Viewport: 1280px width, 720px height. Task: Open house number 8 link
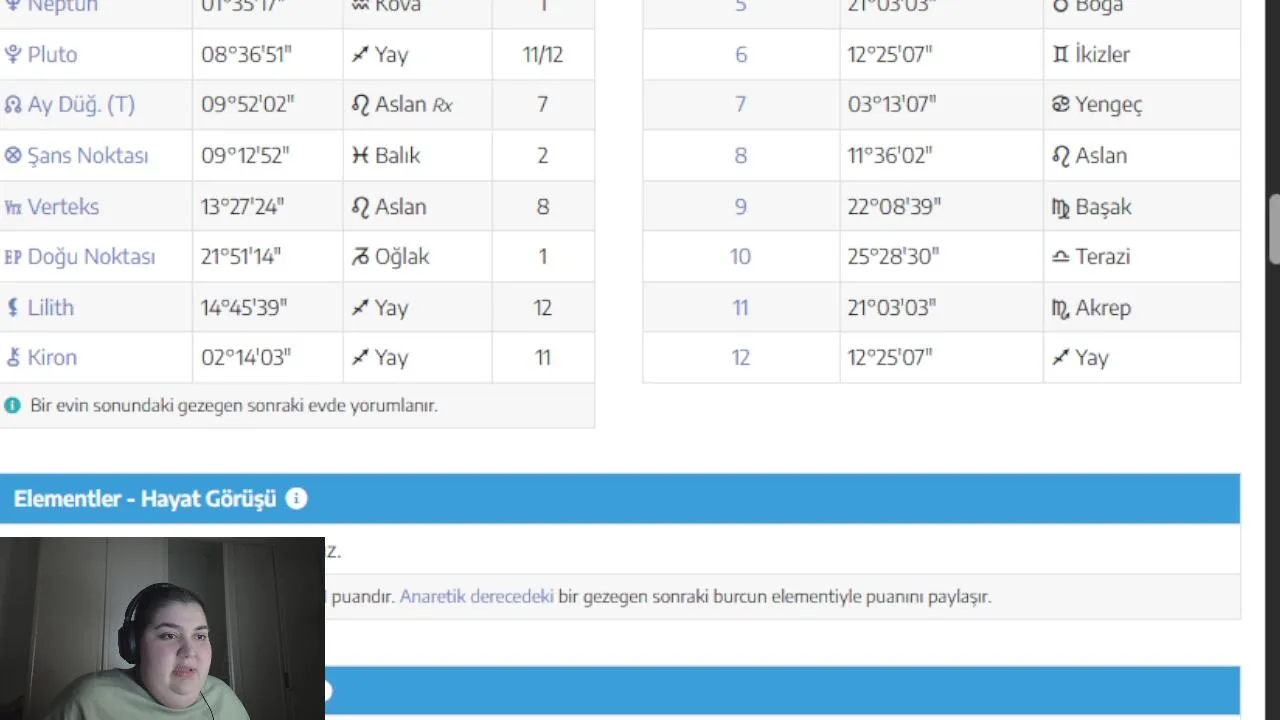click(x=741, y=155)
